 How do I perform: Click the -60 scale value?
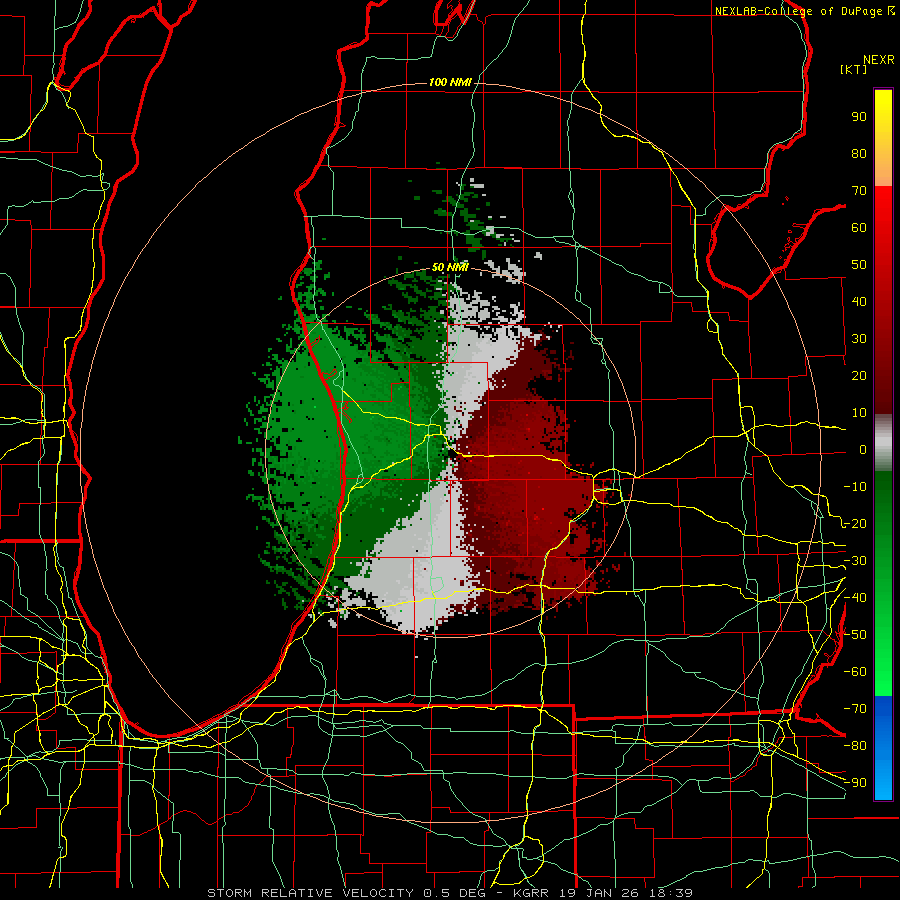(x=855, y=672)
